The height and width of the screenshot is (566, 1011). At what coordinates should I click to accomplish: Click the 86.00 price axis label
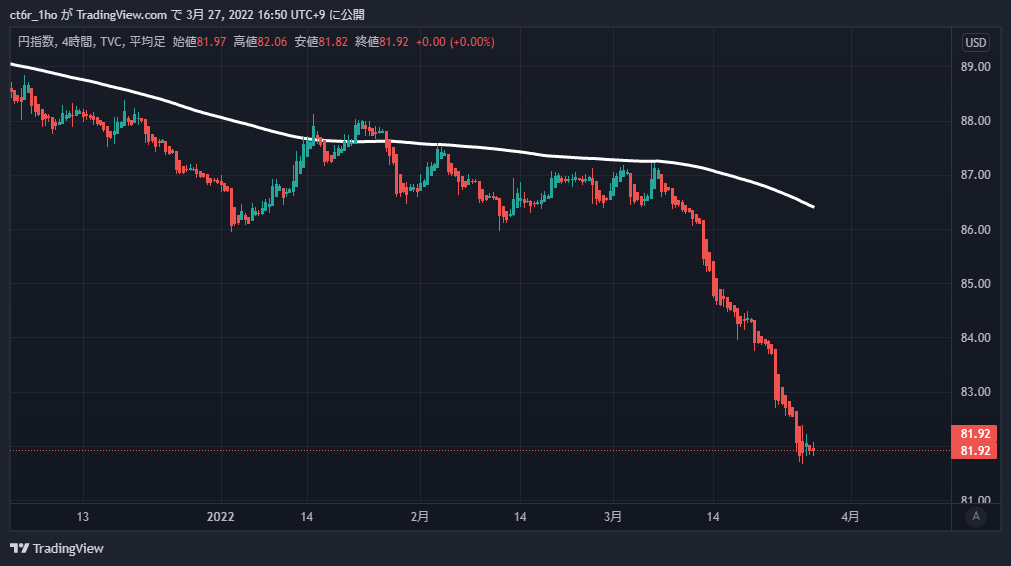point(976,229)
